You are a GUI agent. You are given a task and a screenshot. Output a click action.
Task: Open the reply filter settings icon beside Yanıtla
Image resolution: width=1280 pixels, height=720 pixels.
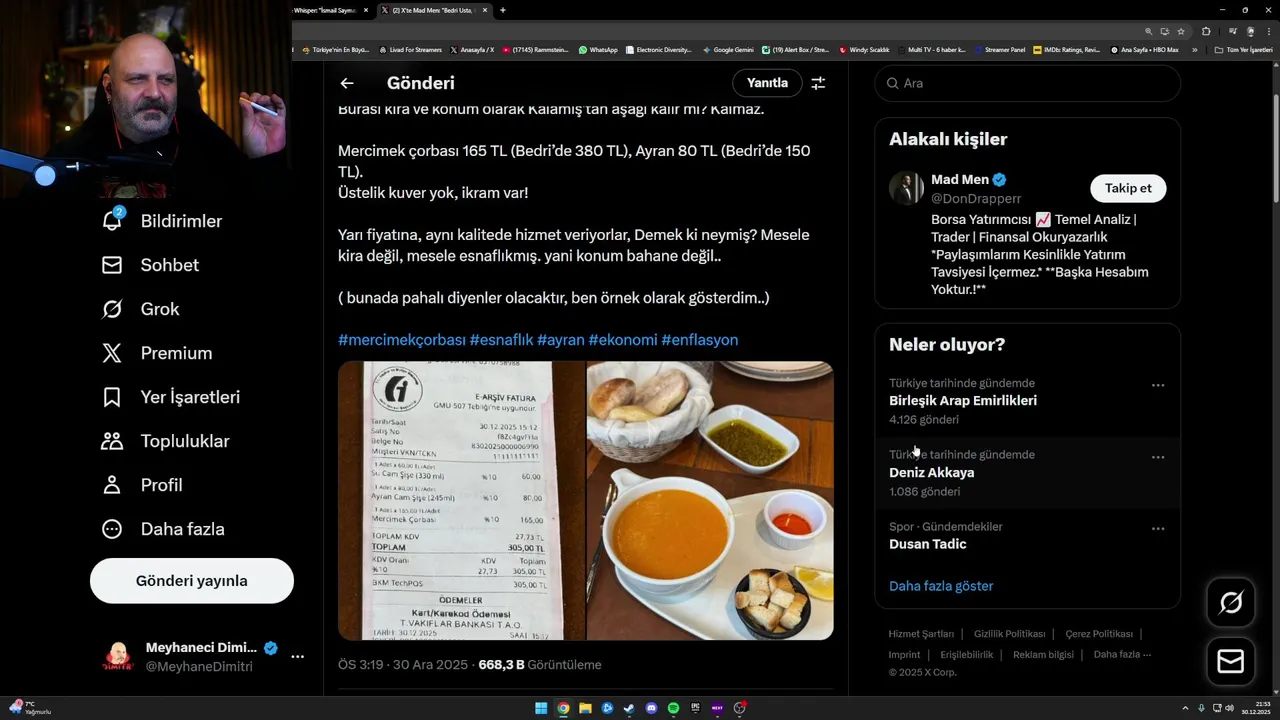click(x=818, y=83)
